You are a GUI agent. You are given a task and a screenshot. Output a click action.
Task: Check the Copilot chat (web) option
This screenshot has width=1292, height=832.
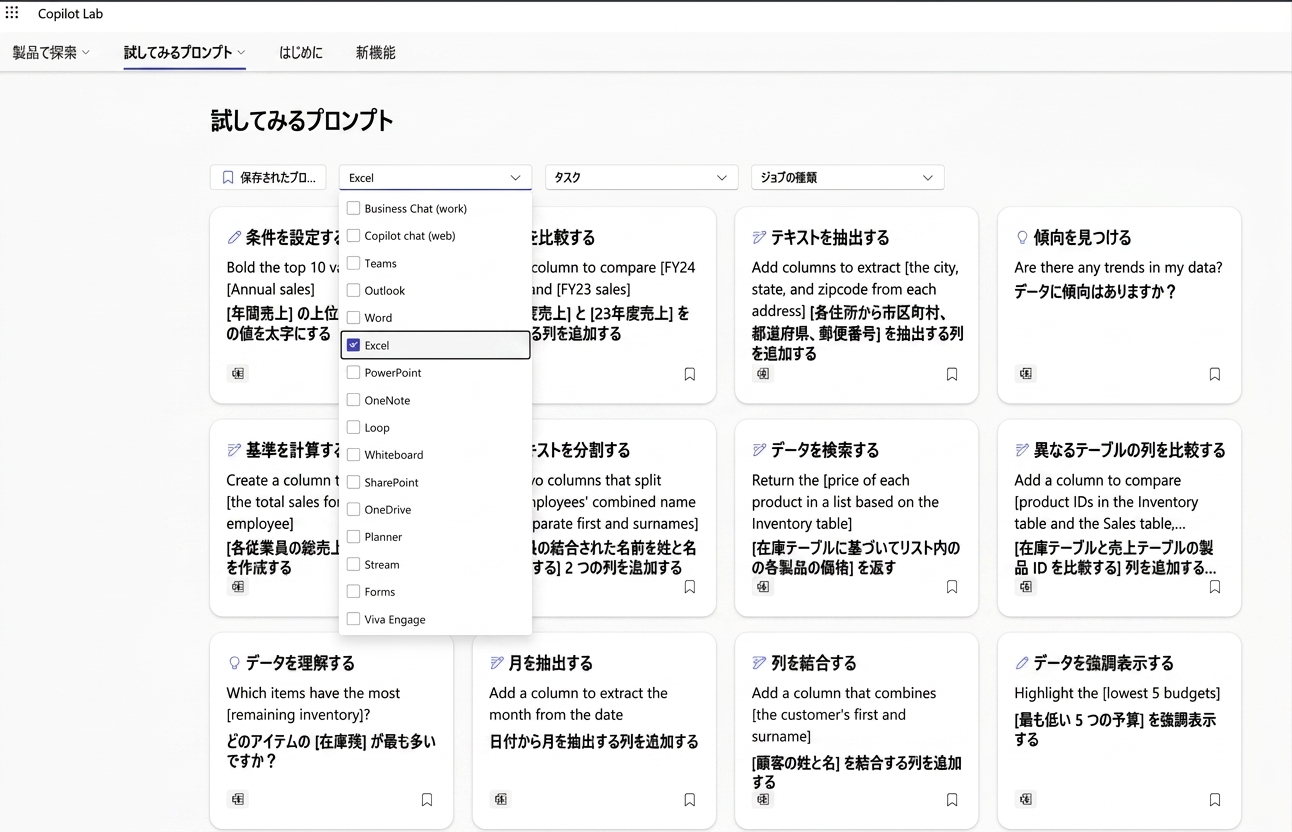(353, 235)
